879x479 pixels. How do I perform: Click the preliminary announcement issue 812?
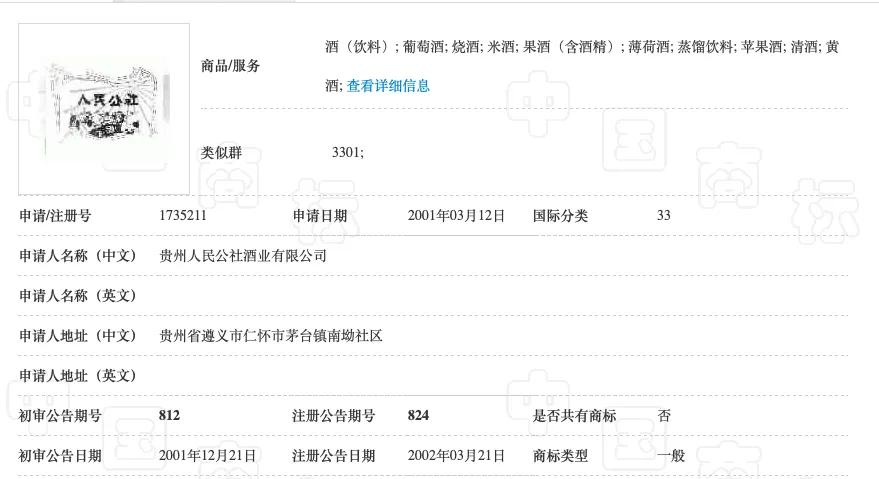169,416
